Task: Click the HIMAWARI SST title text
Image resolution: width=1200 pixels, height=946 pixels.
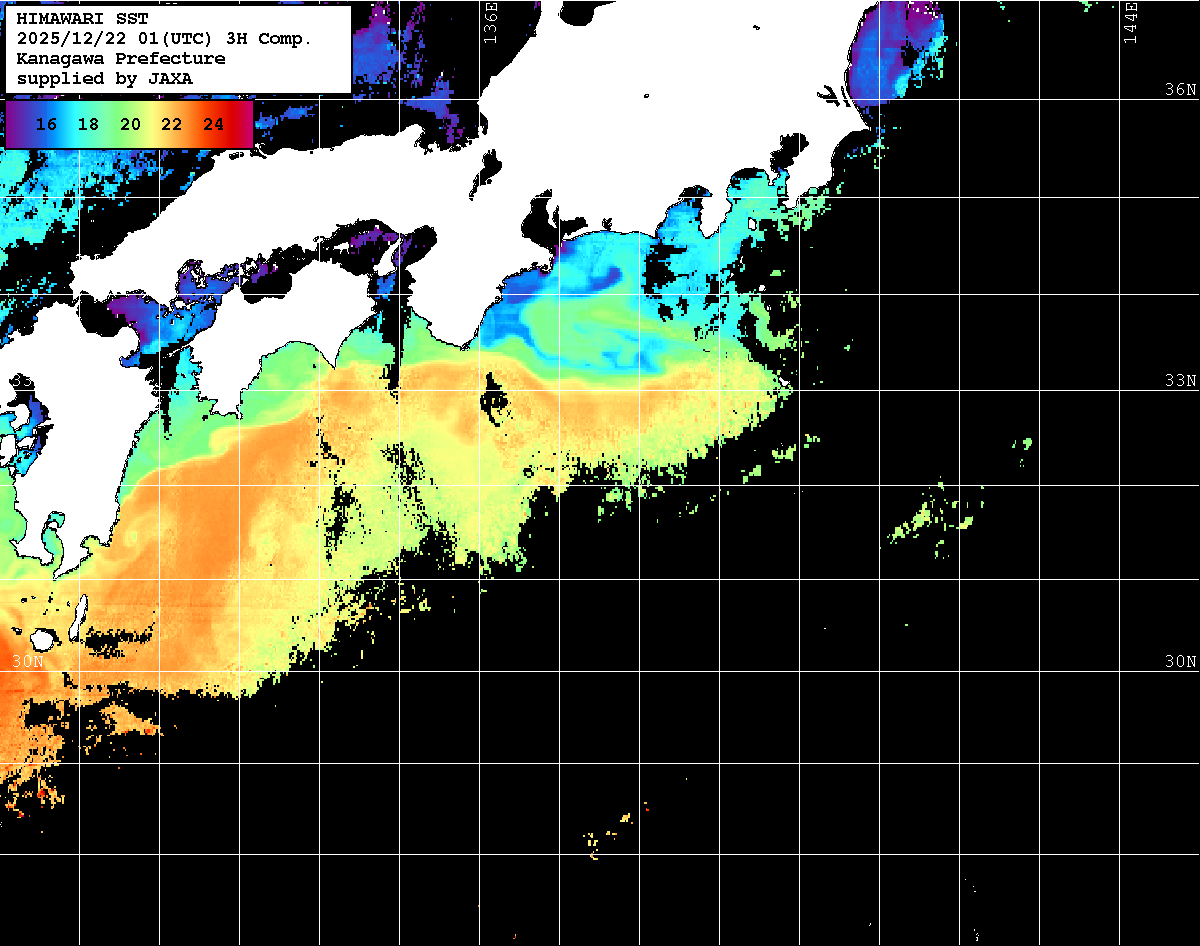Action: [x=82, y=19]
